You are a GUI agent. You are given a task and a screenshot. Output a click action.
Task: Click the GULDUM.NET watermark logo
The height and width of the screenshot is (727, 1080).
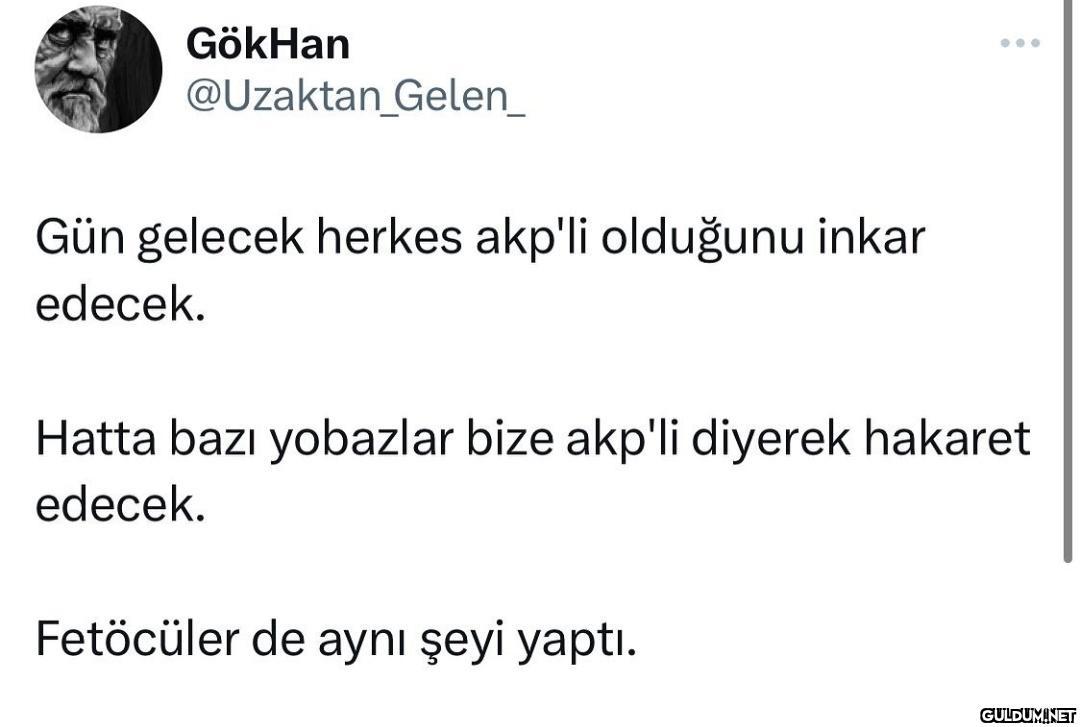(x=1028, y=715)
